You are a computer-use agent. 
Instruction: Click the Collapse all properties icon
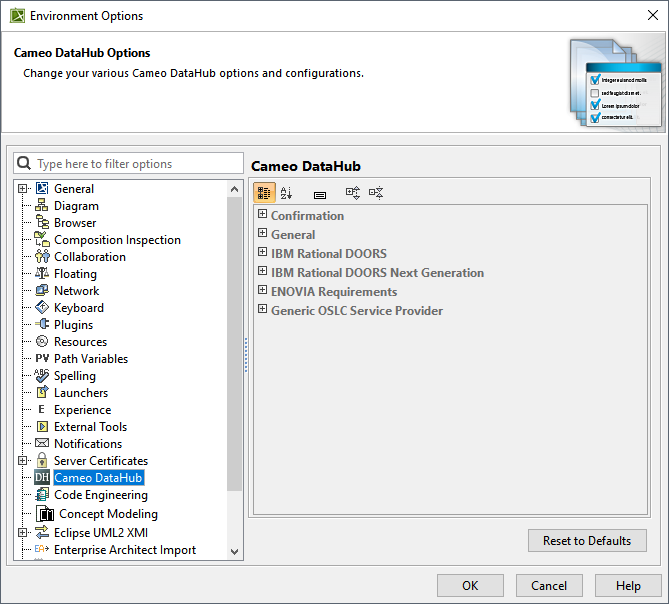(376, 193)
